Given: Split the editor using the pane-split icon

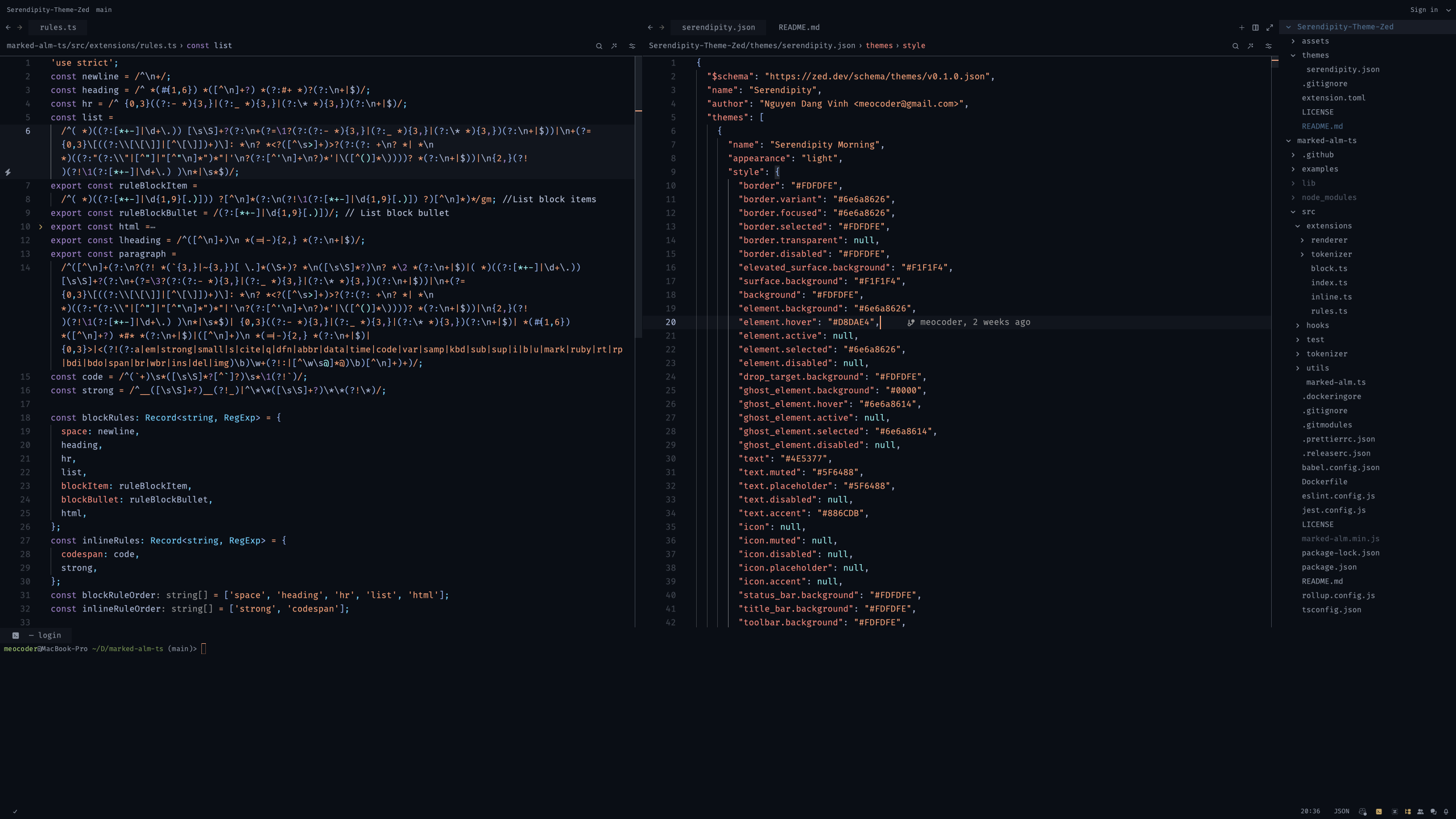Looking at the screenshot, I should [1256, 27].
